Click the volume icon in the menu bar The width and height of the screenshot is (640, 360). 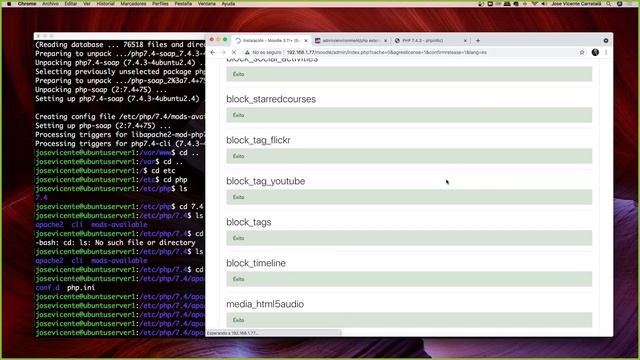[544, 4]
